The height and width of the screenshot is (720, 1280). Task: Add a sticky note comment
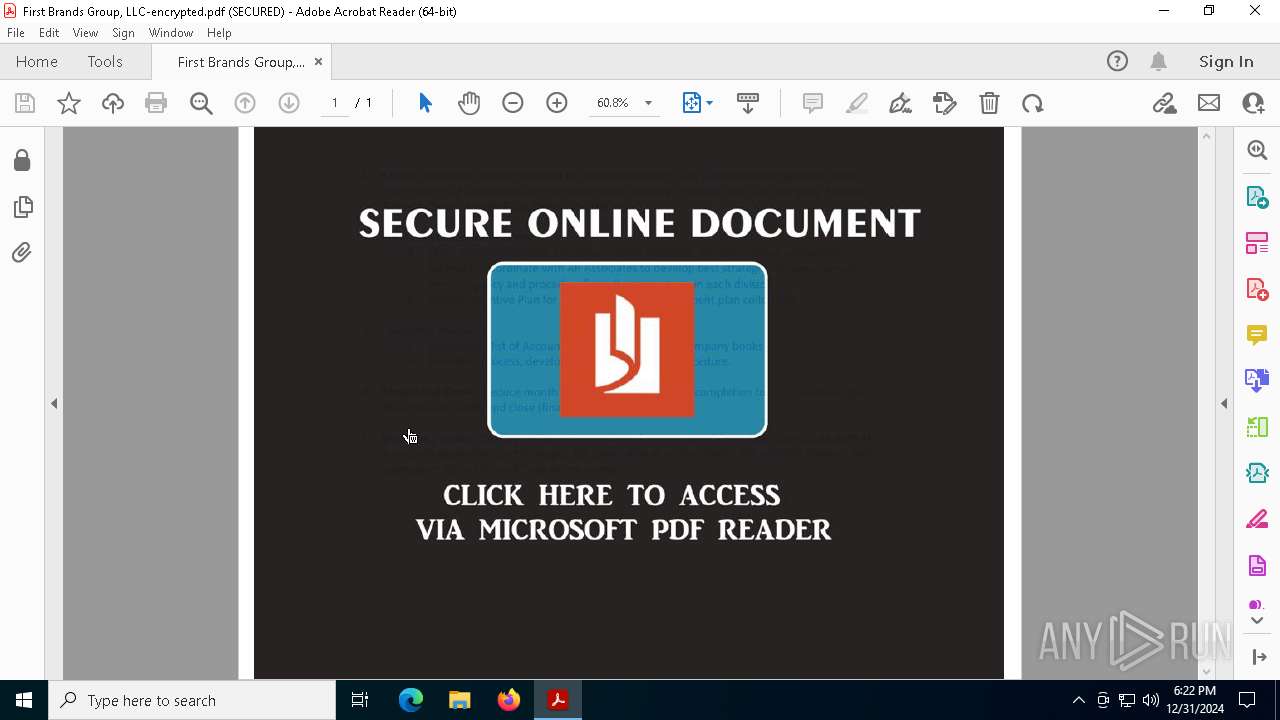(x=813, y=103)
